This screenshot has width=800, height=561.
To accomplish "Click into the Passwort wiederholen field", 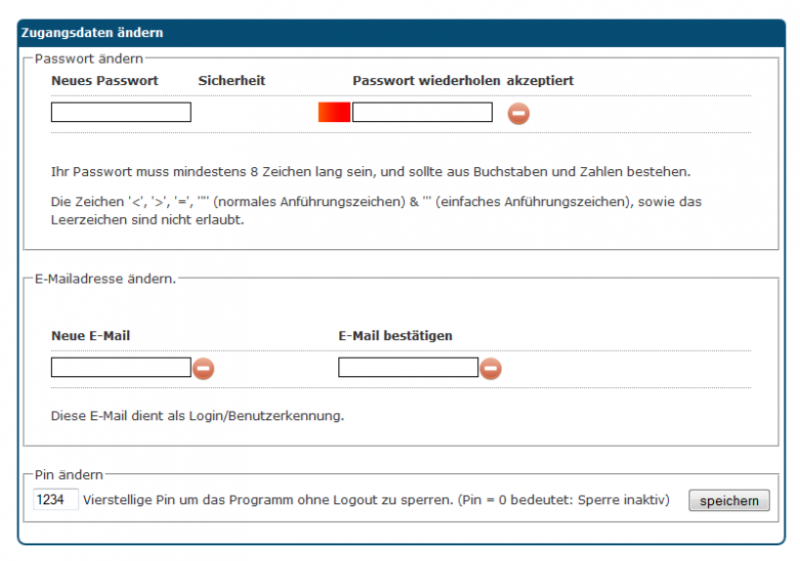I will (x=422, y=112).
